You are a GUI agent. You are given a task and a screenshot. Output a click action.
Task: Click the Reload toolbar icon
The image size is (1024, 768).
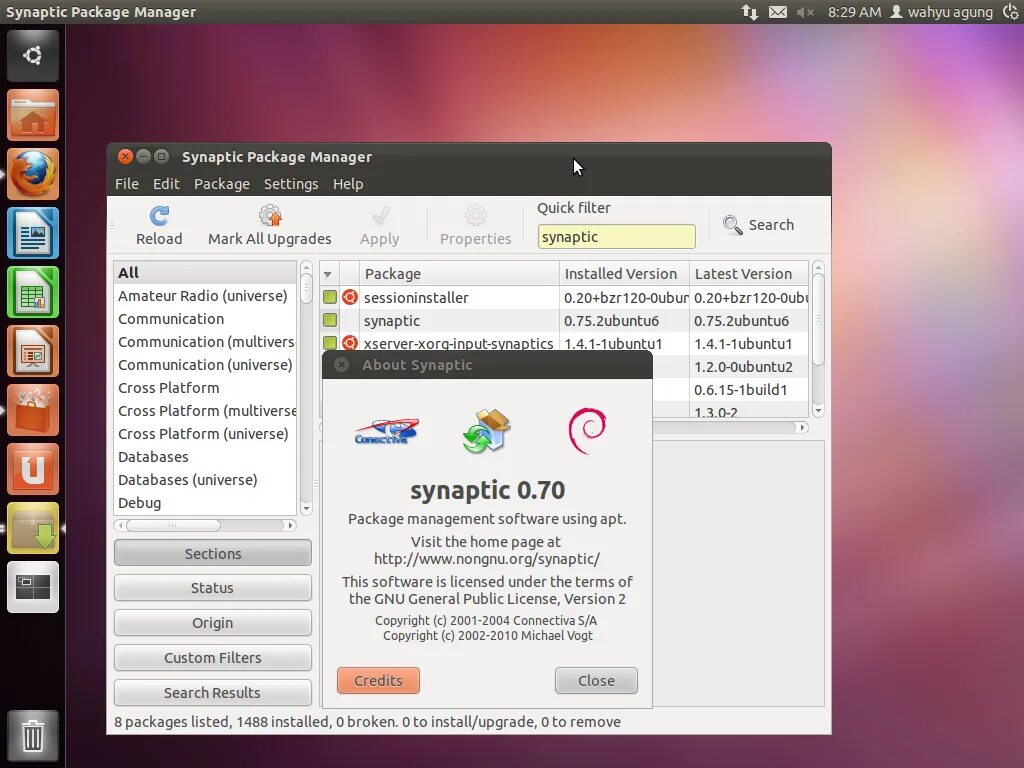point(159,216)
